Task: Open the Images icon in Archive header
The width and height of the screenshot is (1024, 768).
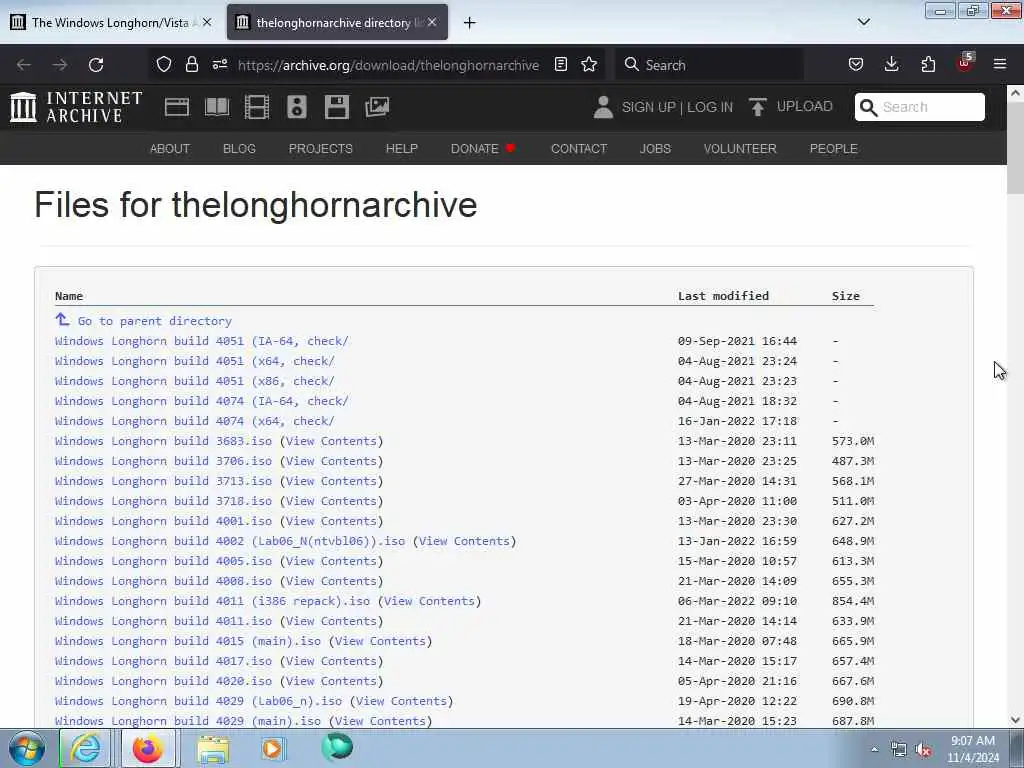Action: click(x=377, y=107)
